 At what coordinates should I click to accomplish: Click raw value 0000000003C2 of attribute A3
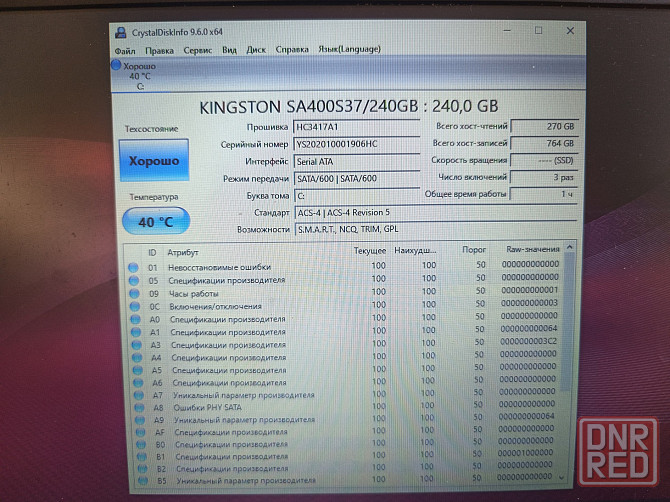[529, 341]
